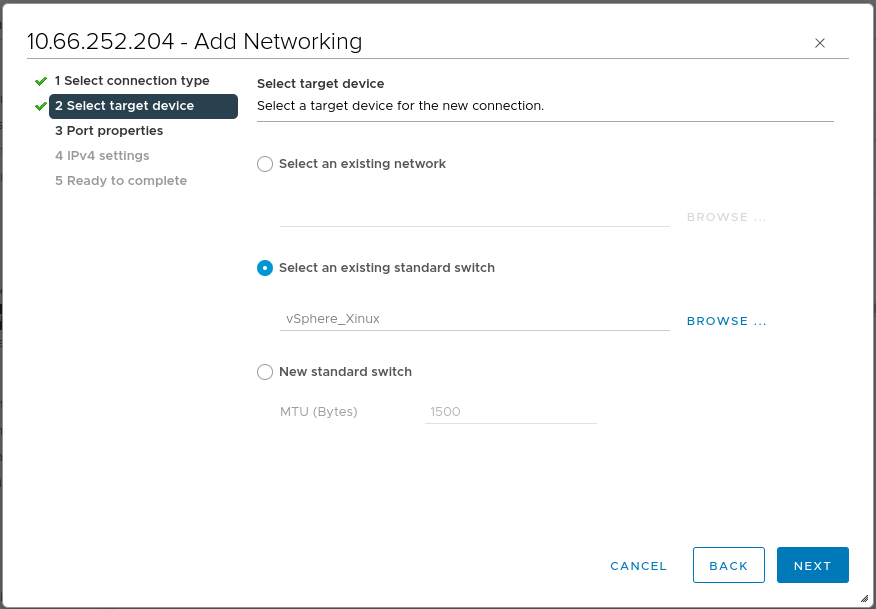The height and width of the screenshot is (609, 876).
Task: Go to step '3 Port properties'
Action: [x=108, y=130]
